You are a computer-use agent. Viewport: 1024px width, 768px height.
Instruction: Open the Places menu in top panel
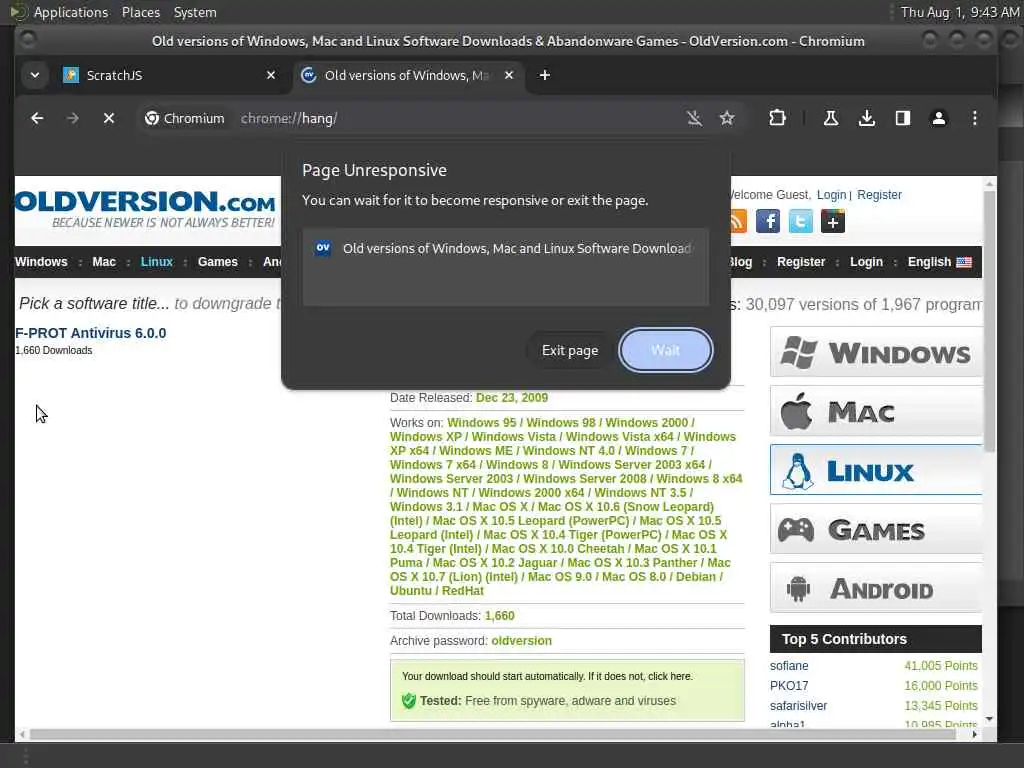[141, 12]
